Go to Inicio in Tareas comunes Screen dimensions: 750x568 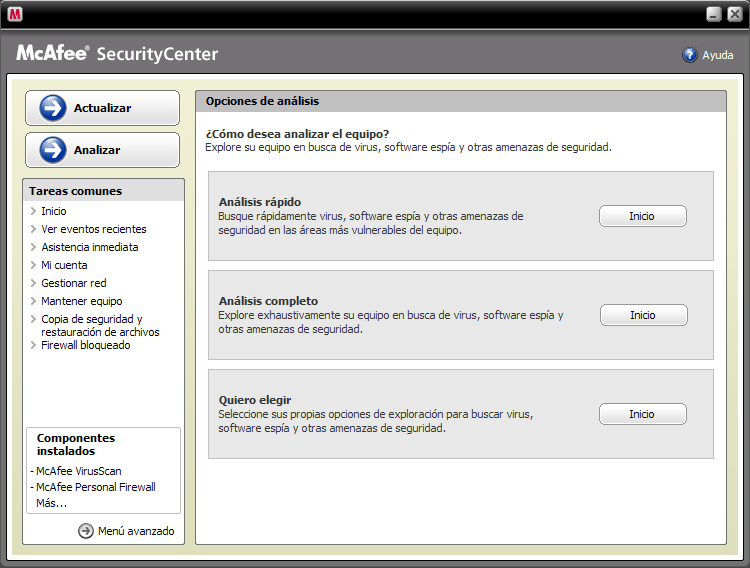pos(54,211)
